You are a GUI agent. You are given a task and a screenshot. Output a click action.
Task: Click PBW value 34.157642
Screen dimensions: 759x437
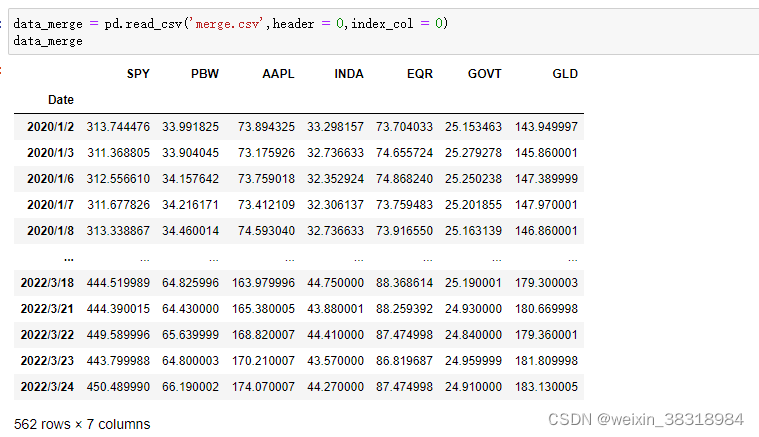(x=190, y=179)
